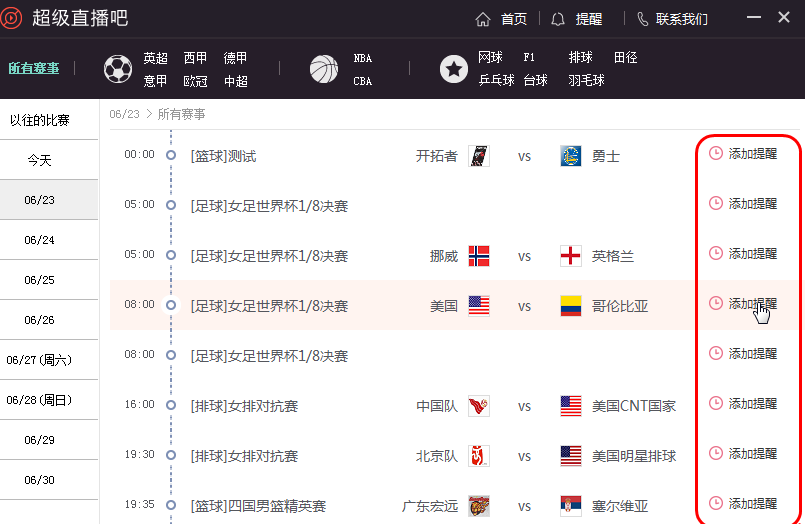Click the 北京队 team logo

point(479,456)
